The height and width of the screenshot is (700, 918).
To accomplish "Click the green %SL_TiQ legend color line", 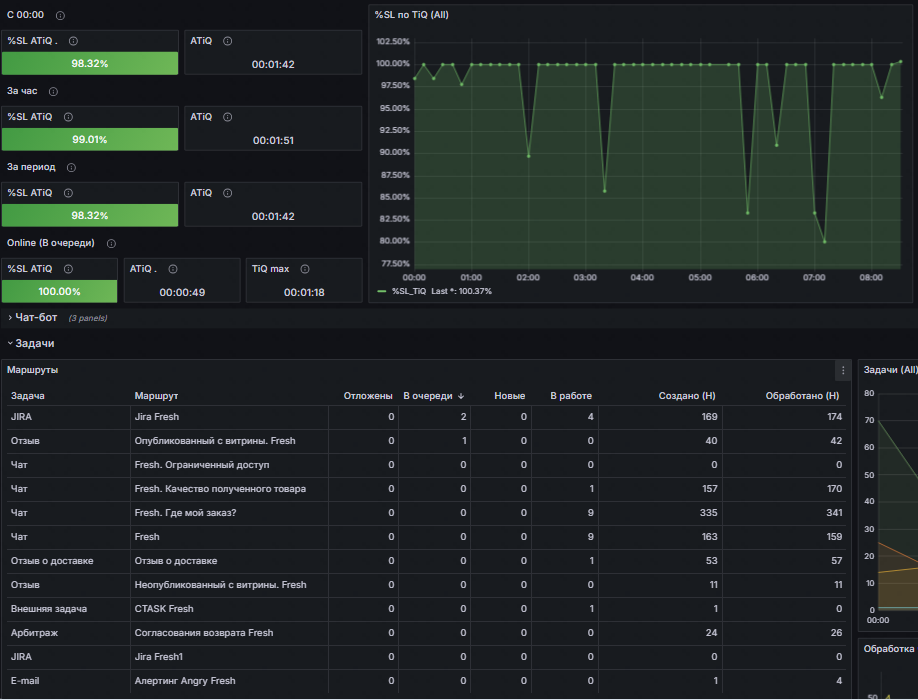I will point(382,291).
